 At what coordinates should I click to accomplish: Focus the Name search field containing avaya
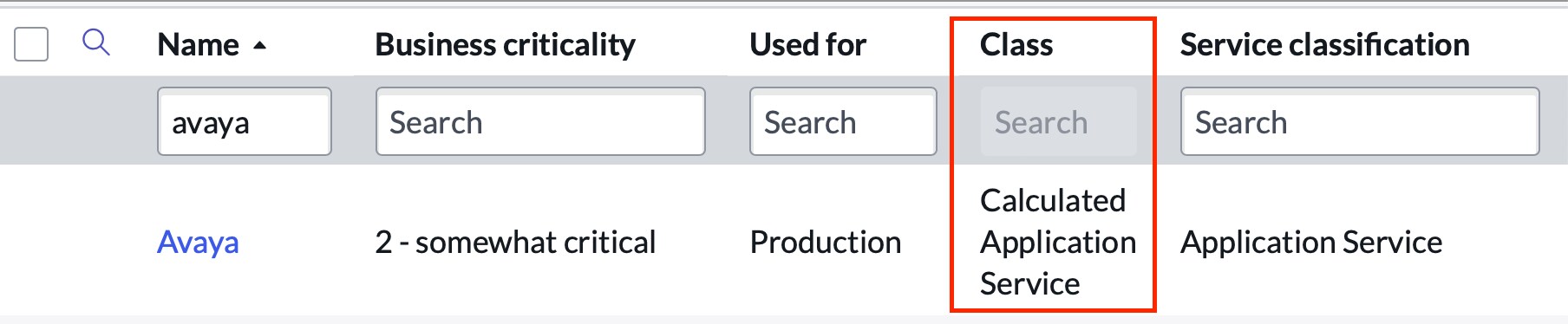245,121
